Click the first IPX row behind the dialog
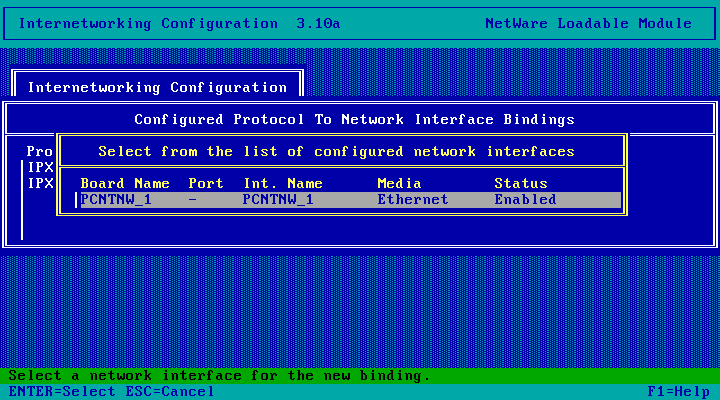This screenshot has height=400, width=720. [40, 167]
